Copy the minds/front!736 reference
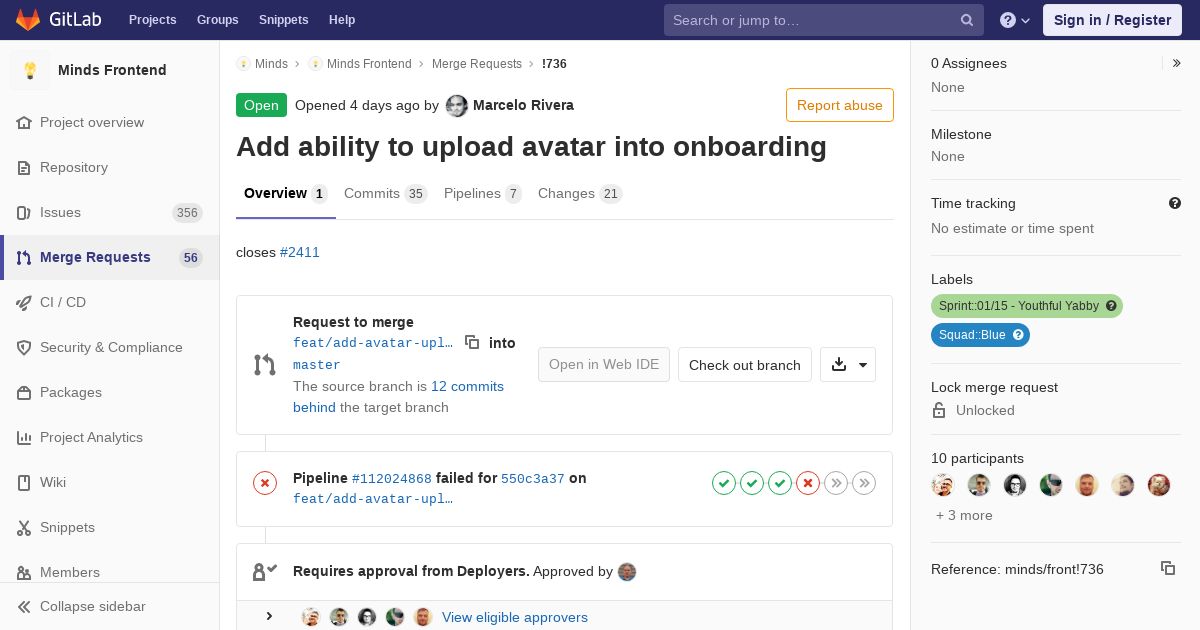 pyautogui.click(x=1168, y=568)
